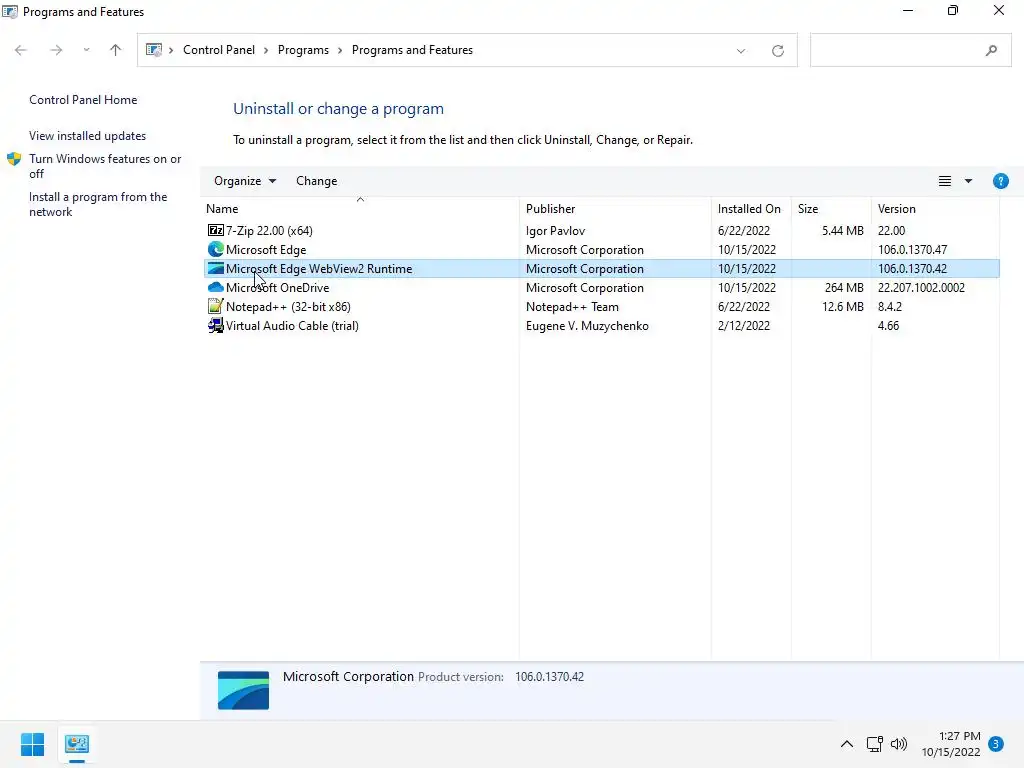Sort by the Publisher column header
Image resolution: width=1024 pixels, height=768 pixels.
point(615,208)
